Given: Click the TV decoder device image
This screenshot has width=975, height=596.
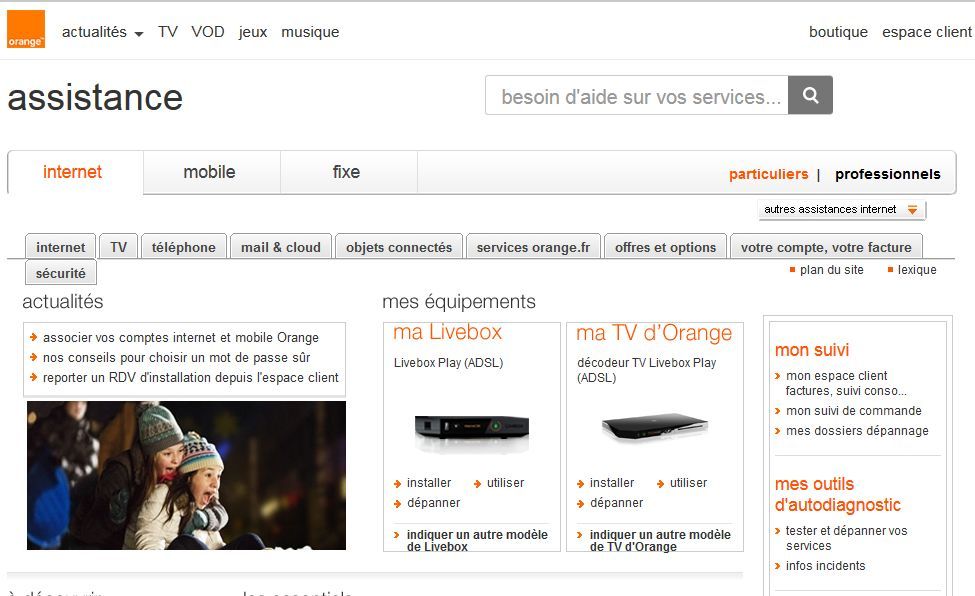Looking at the screenshot, I should pyautogui.click(x=654, y=427).
